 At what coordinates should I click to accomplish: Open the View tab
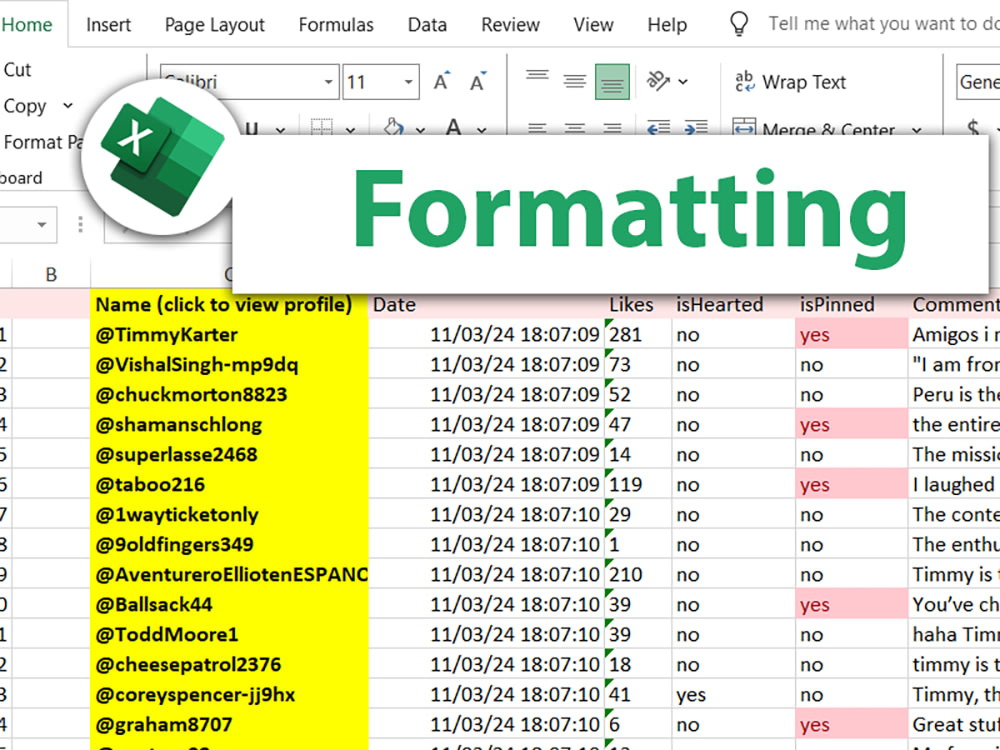click(593, 24)
